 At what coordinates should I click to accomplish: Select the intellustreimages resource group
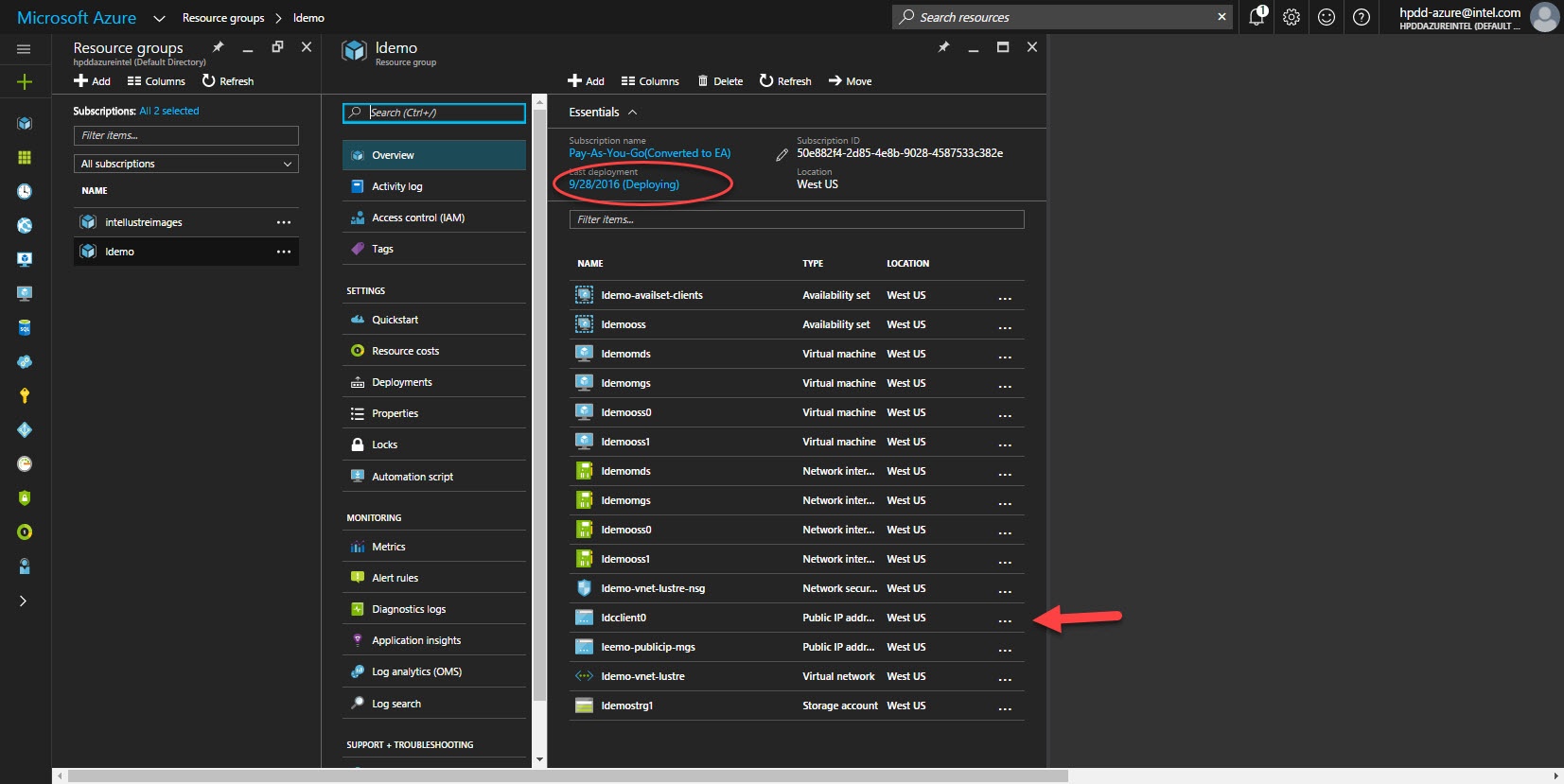pos(186,222)
